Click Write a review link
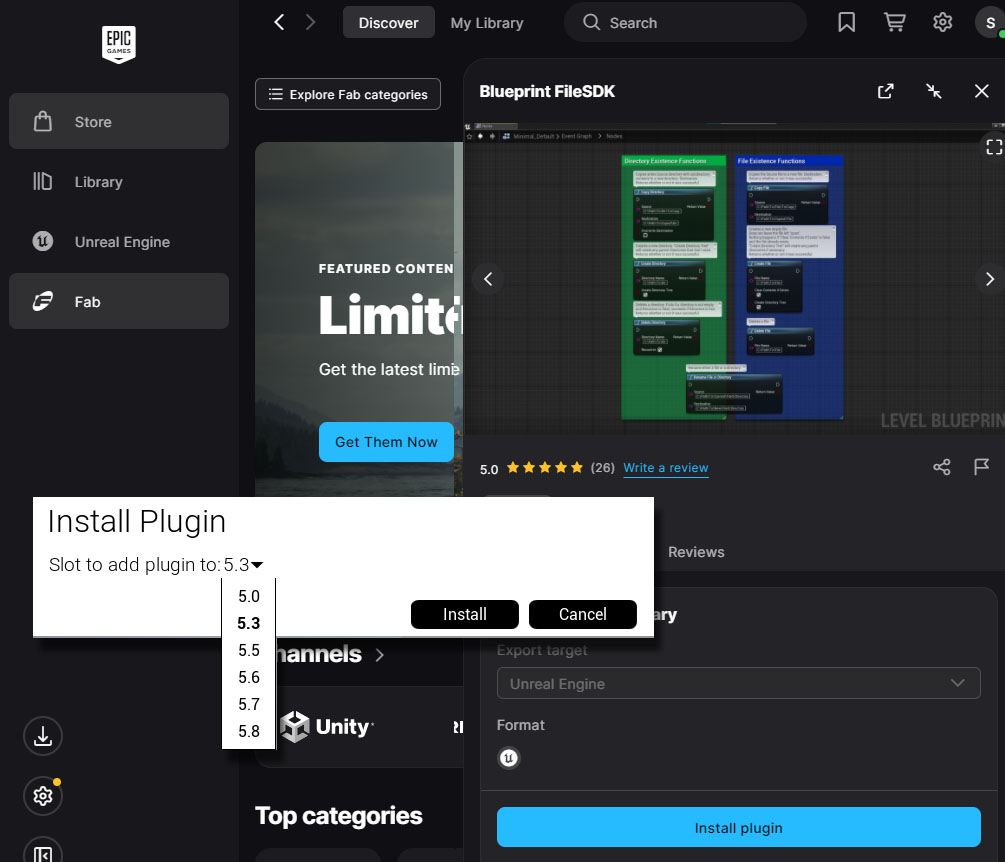 coord(665,468)
